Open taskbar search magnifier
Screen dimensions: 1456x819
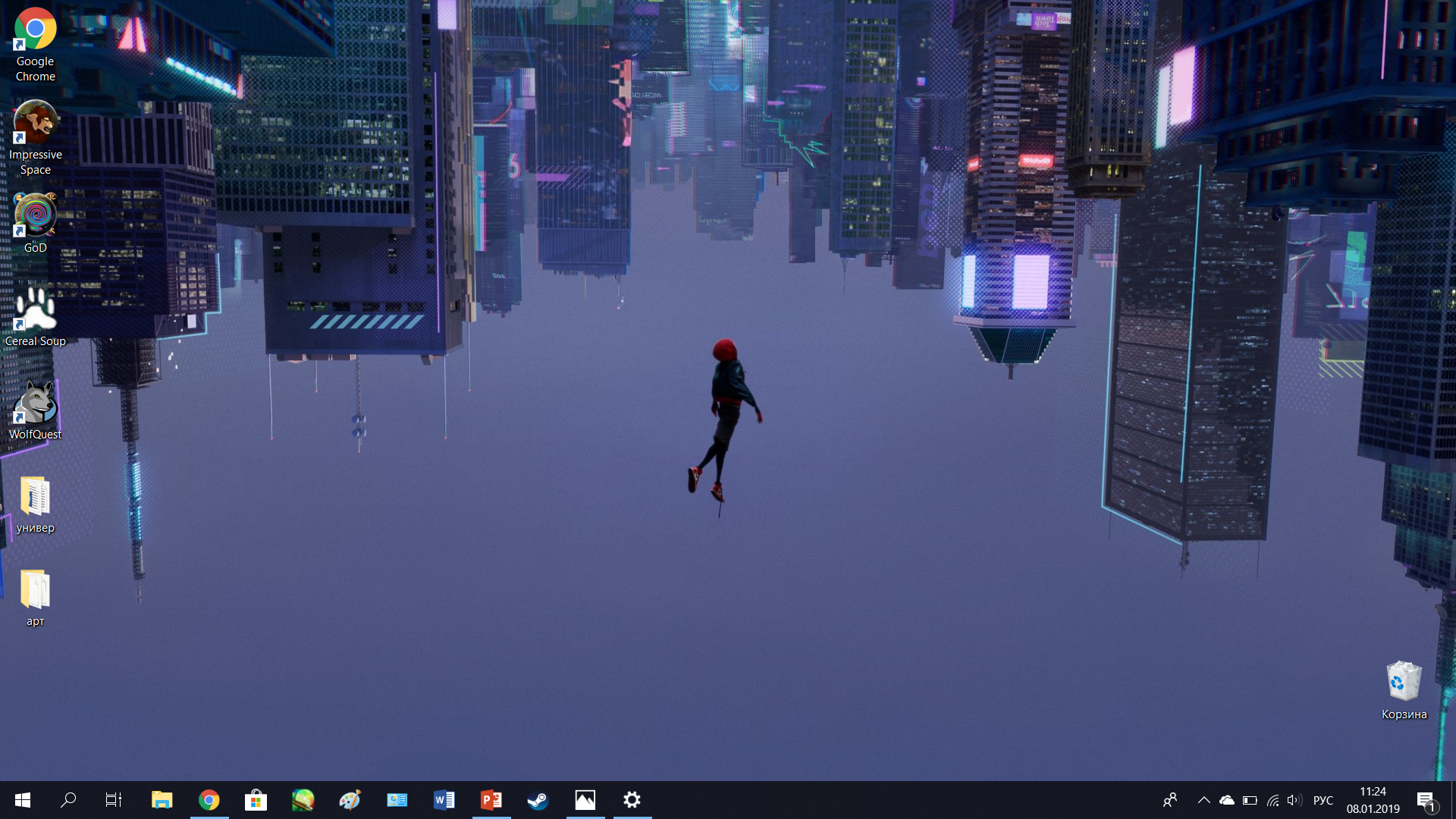(x=68, y=800)
